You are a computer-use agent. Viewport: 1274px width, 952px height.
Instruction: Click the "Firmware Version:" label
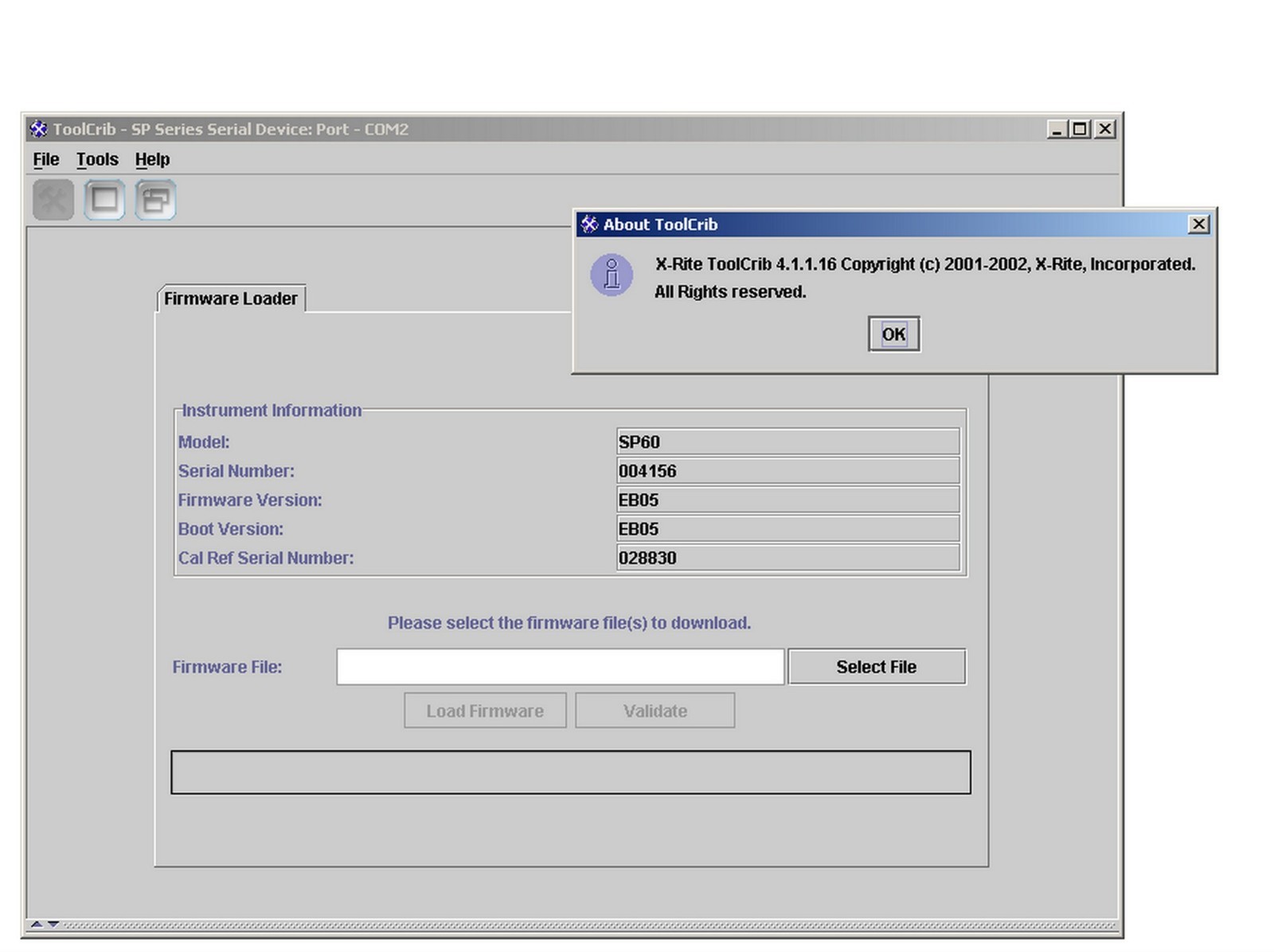(x=250, y=500)
